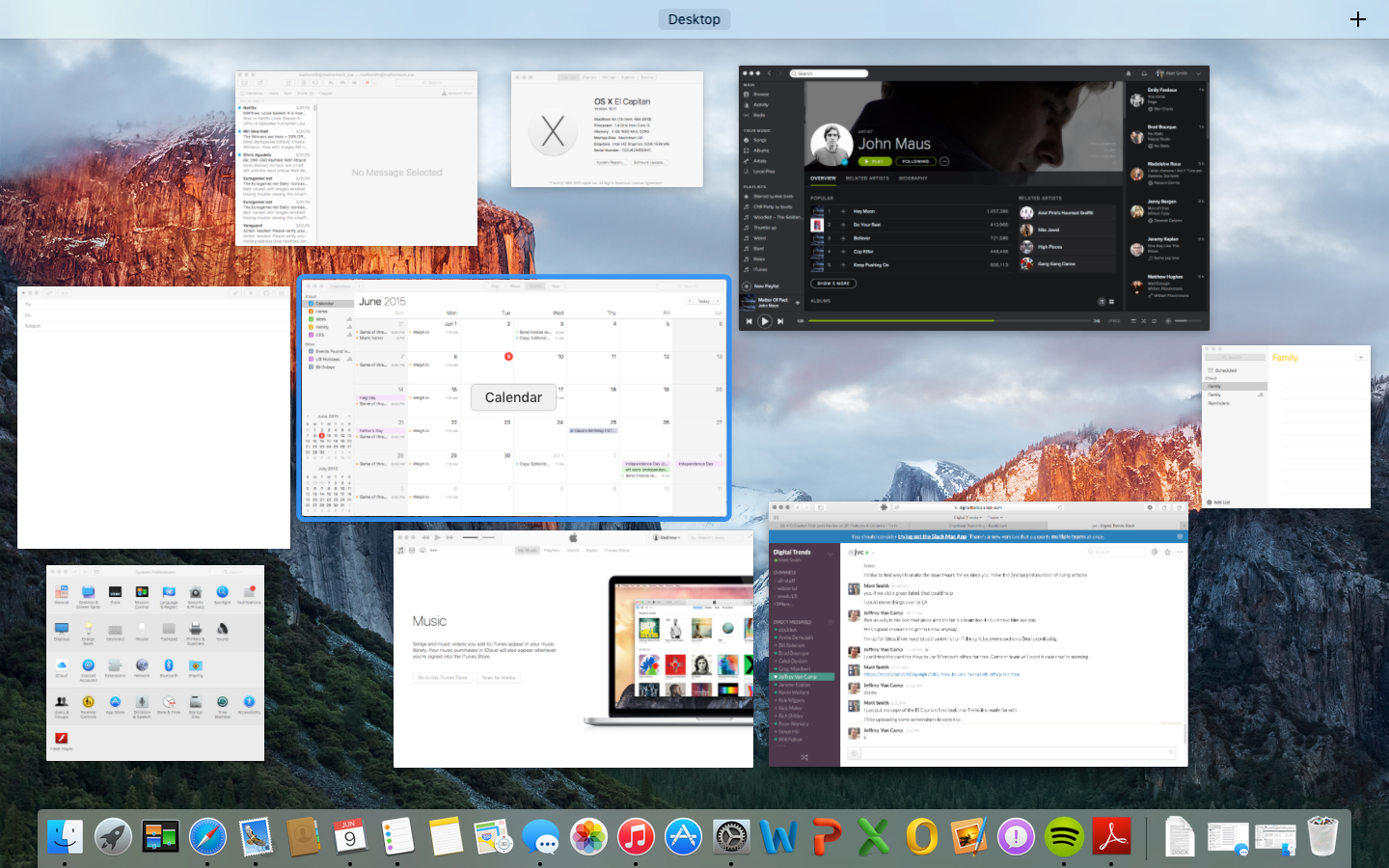Open Spotify from the Dock
1389x868 pixels.
coord(1064,837)
